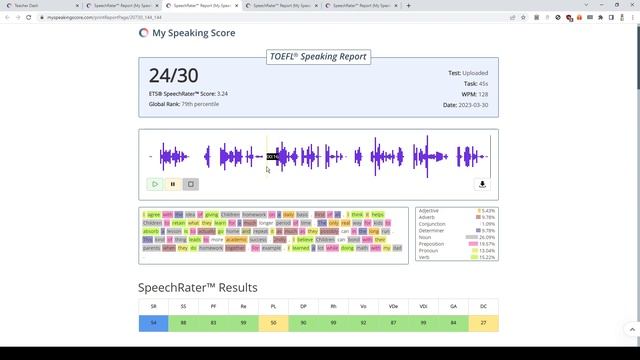The image size is (640, 360).
Task: Click the Conjunction percentage 1.09%
Action: pos(489,224)
